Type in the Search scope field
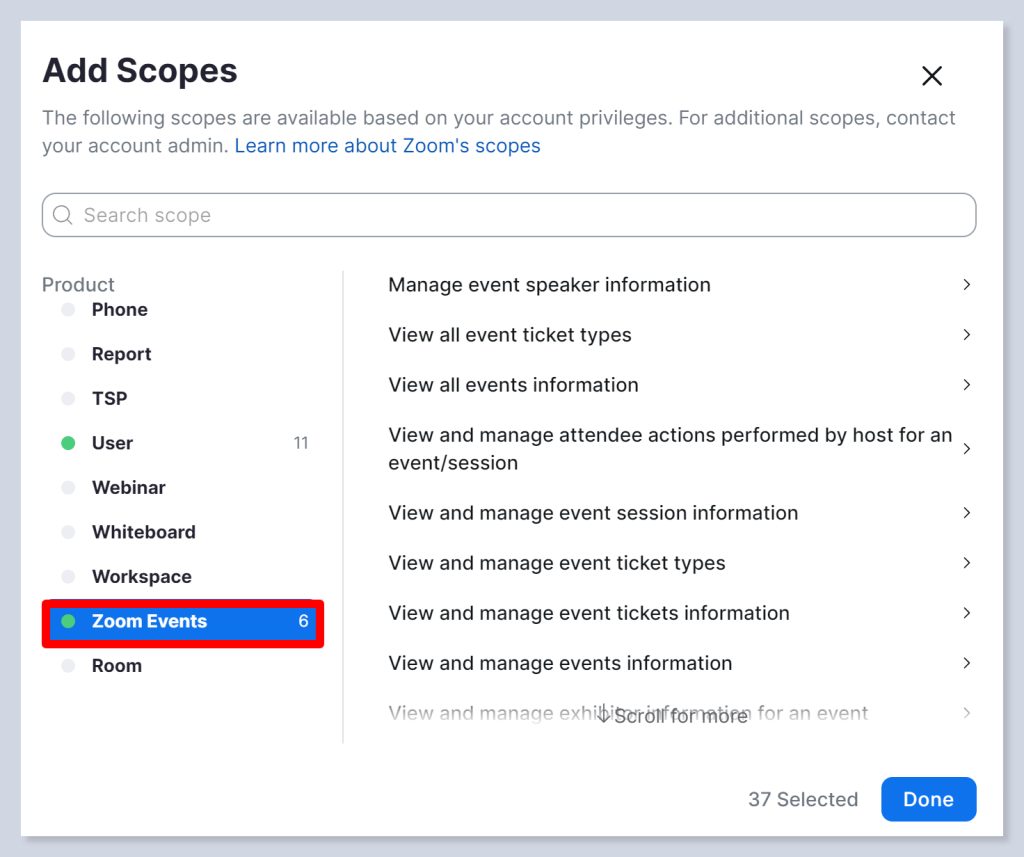The height and width of the screenshot is (857, 1024). [x=520, y=215]
